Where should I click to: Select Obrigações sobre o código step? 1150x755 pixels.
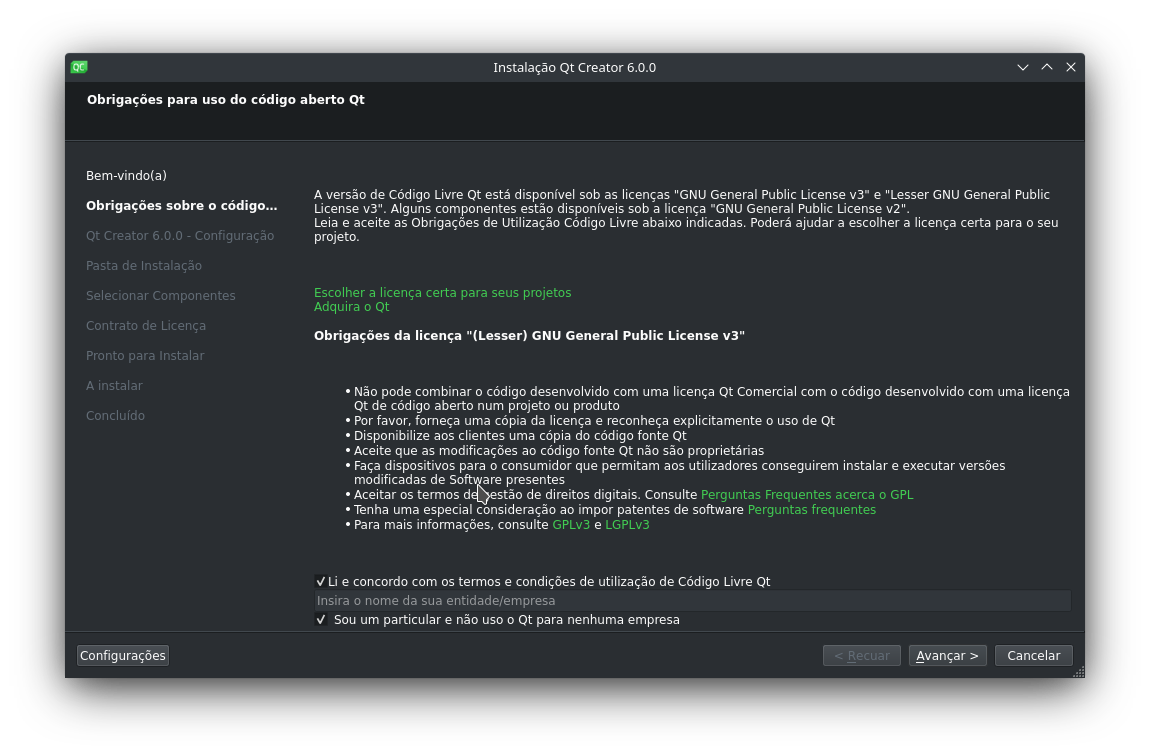point(181,206)
